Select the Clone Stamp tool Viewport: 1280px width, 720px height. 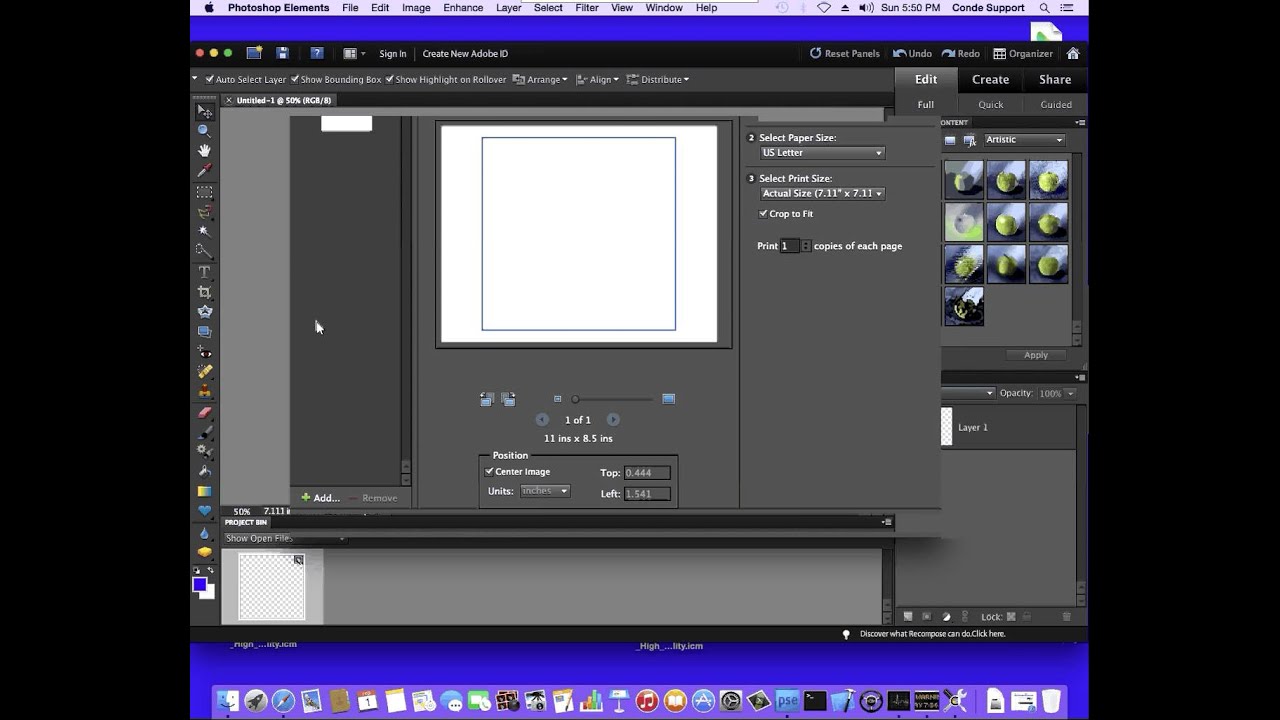tap(204, 392)
